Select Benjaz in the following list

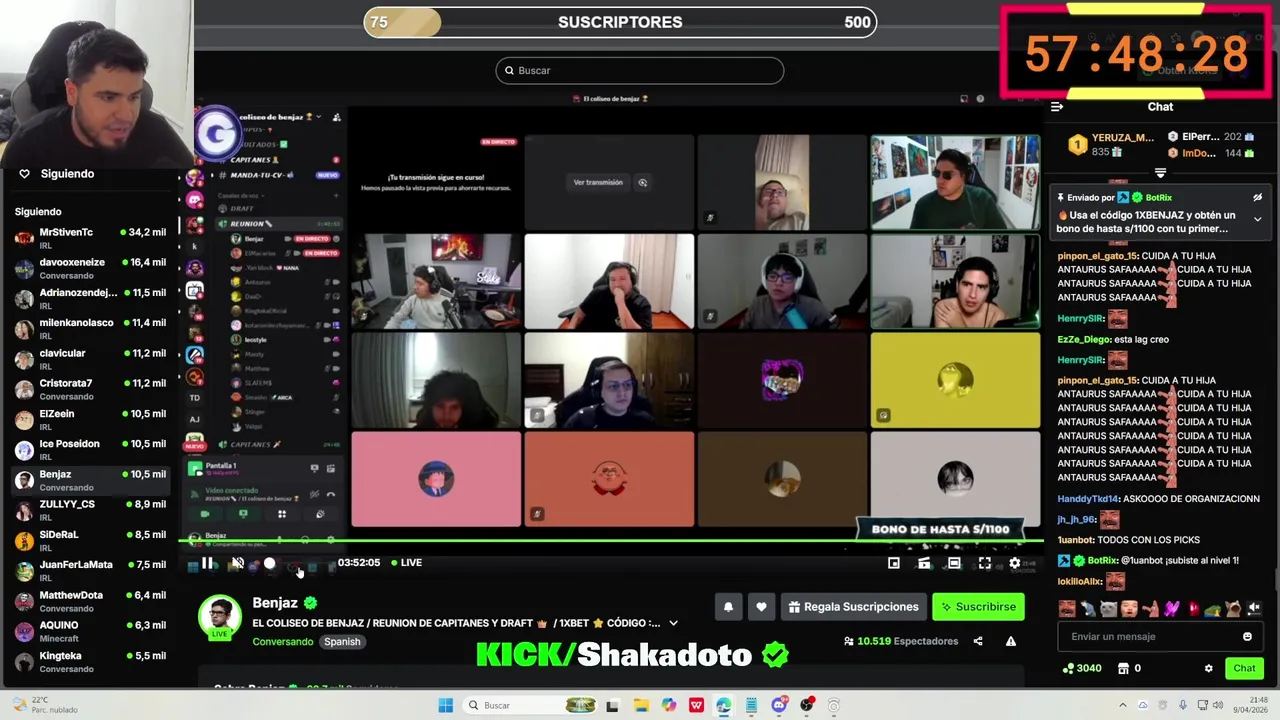90,480
